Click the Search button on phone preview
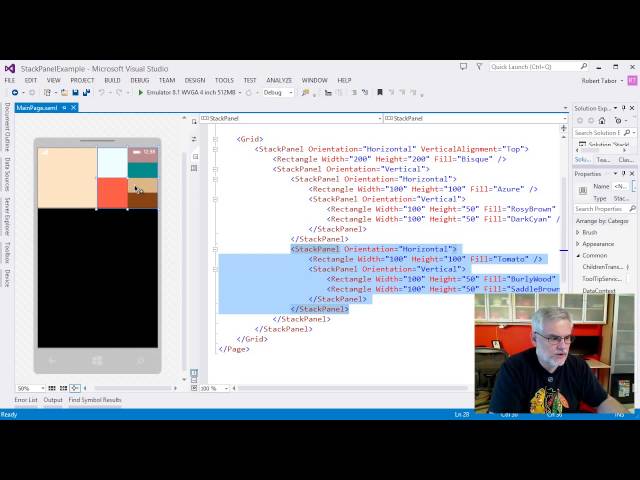 pyautogui.click(x=140, y=361)
